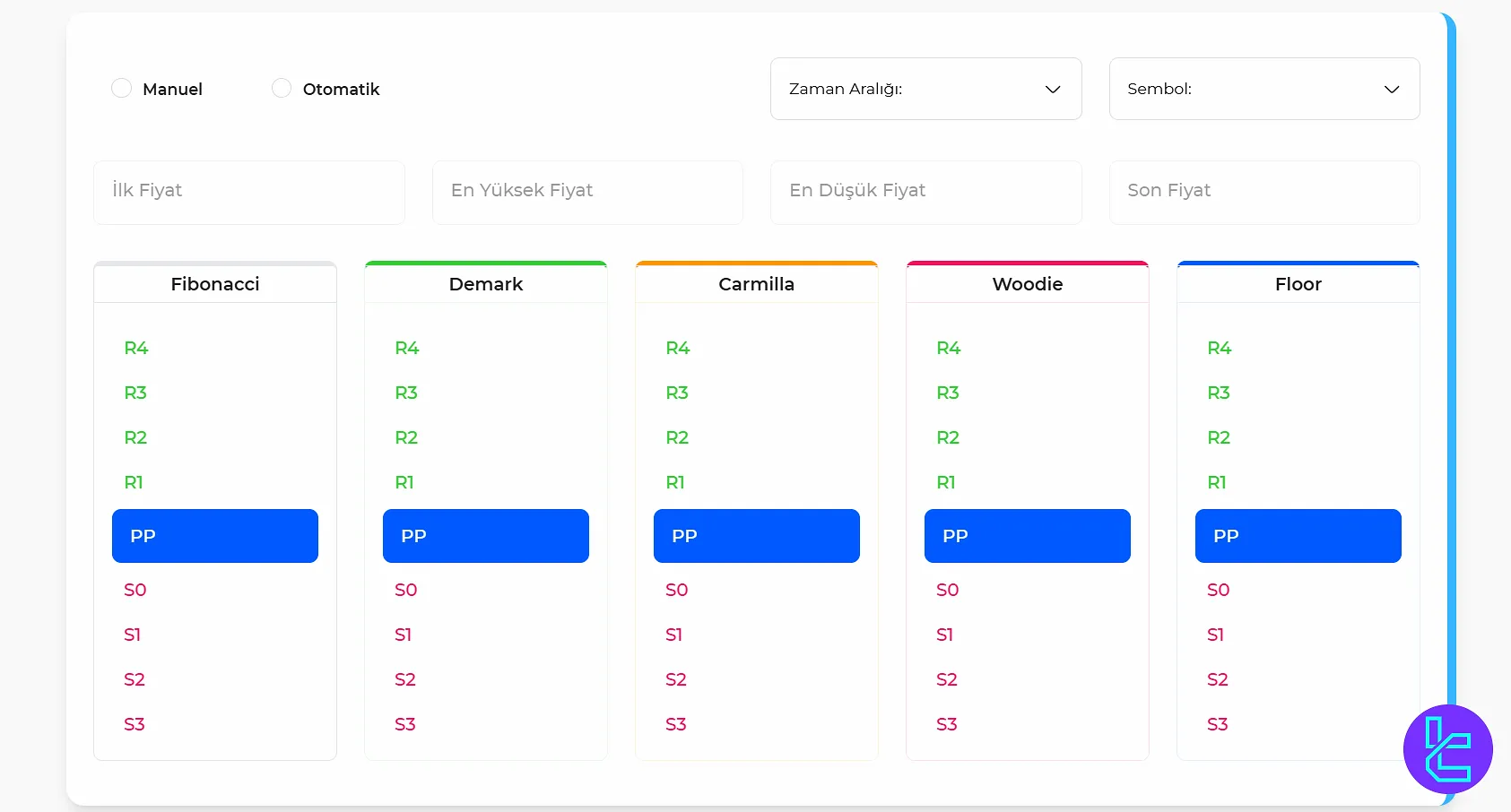
Task: Select the S3 level in Floor card
Action: [x=1218, y=724]
